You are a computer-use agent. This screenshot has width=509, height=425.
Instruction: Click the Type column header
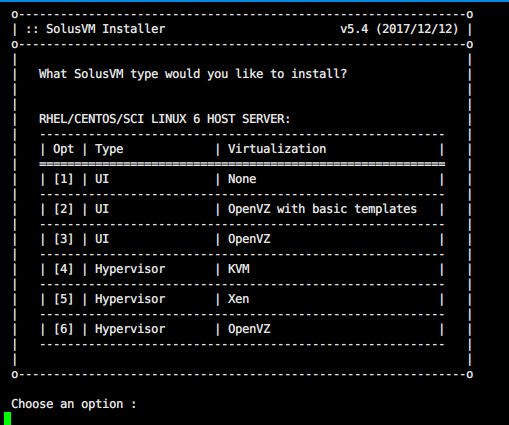[109, 149]
